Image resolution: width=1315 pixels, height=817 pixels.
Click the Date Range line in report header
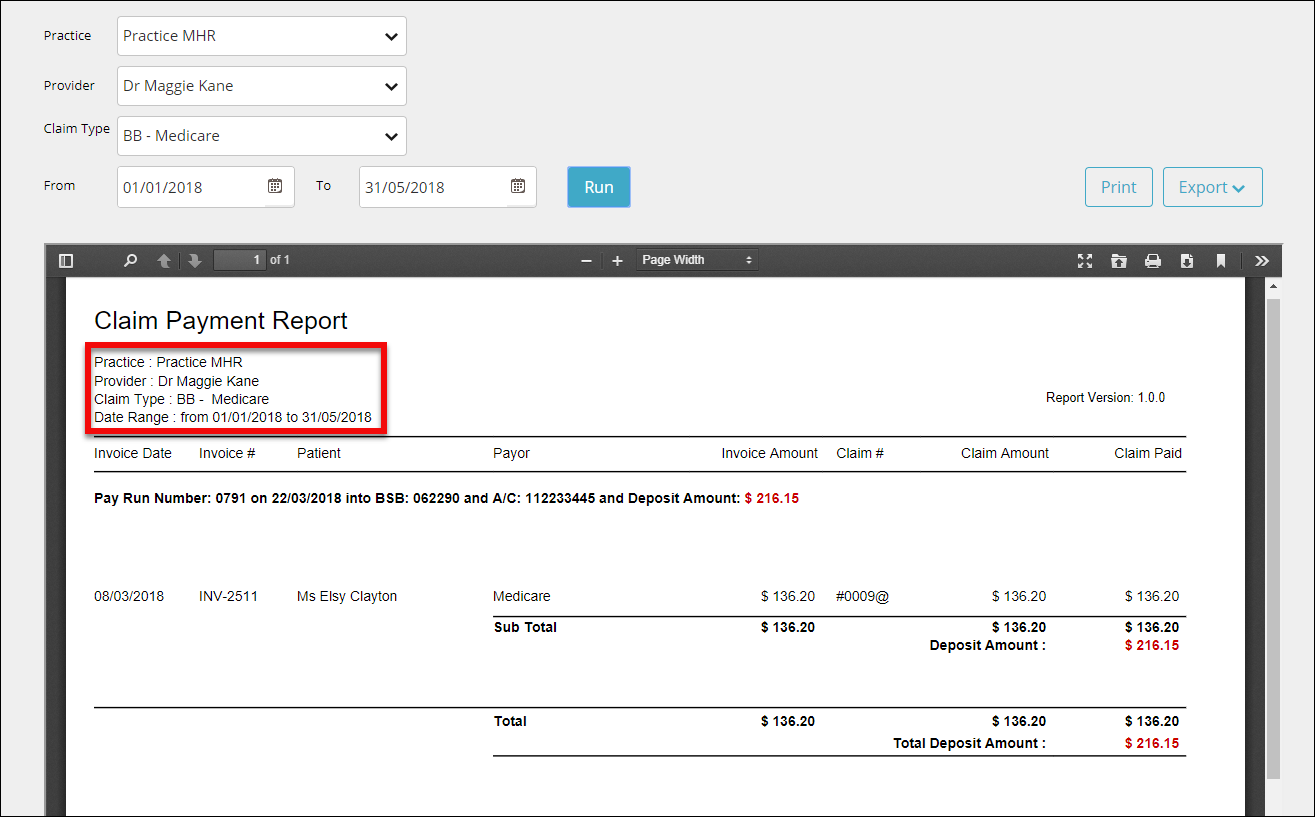(x=233, y=417)
